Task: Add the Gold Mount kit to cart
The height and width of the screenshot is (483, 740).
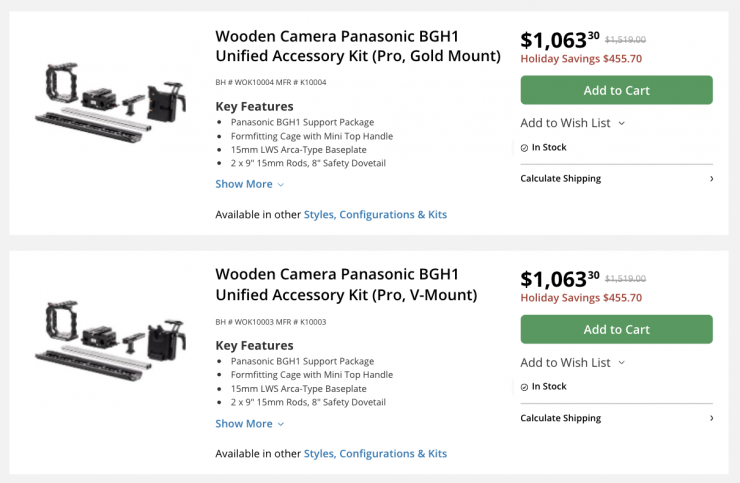Action: (616, 90)
